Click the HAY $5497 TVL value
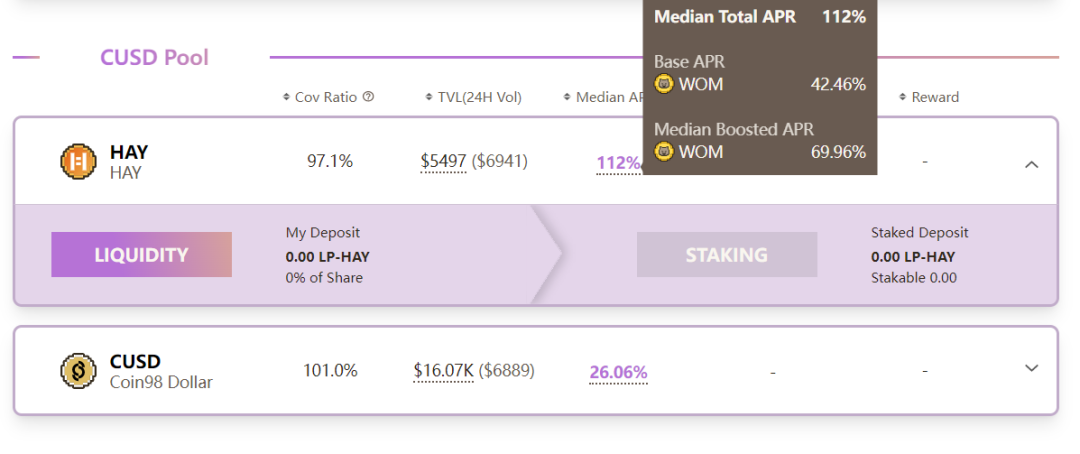 click(443, 161)
